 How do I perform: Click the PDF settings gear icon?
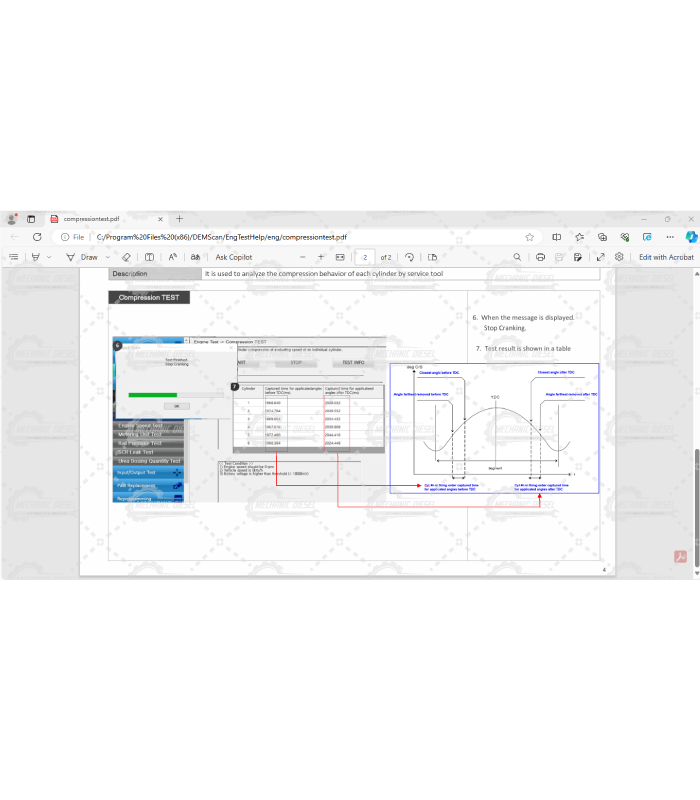coord(620,257)
